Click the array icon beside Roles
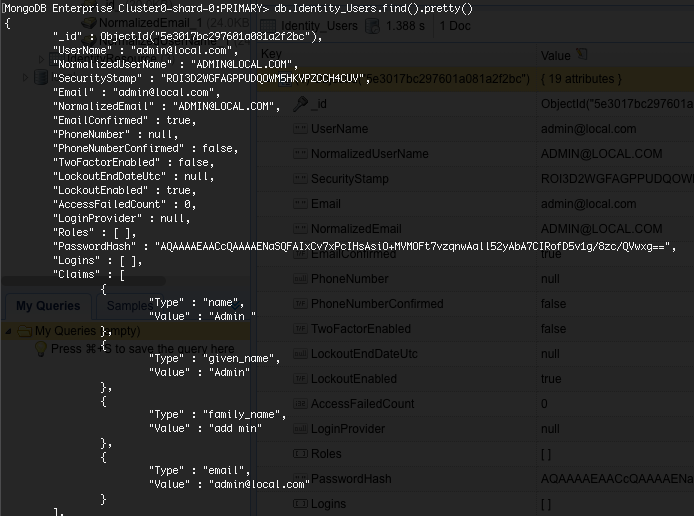The image size is (694, 516). (300, 454)
